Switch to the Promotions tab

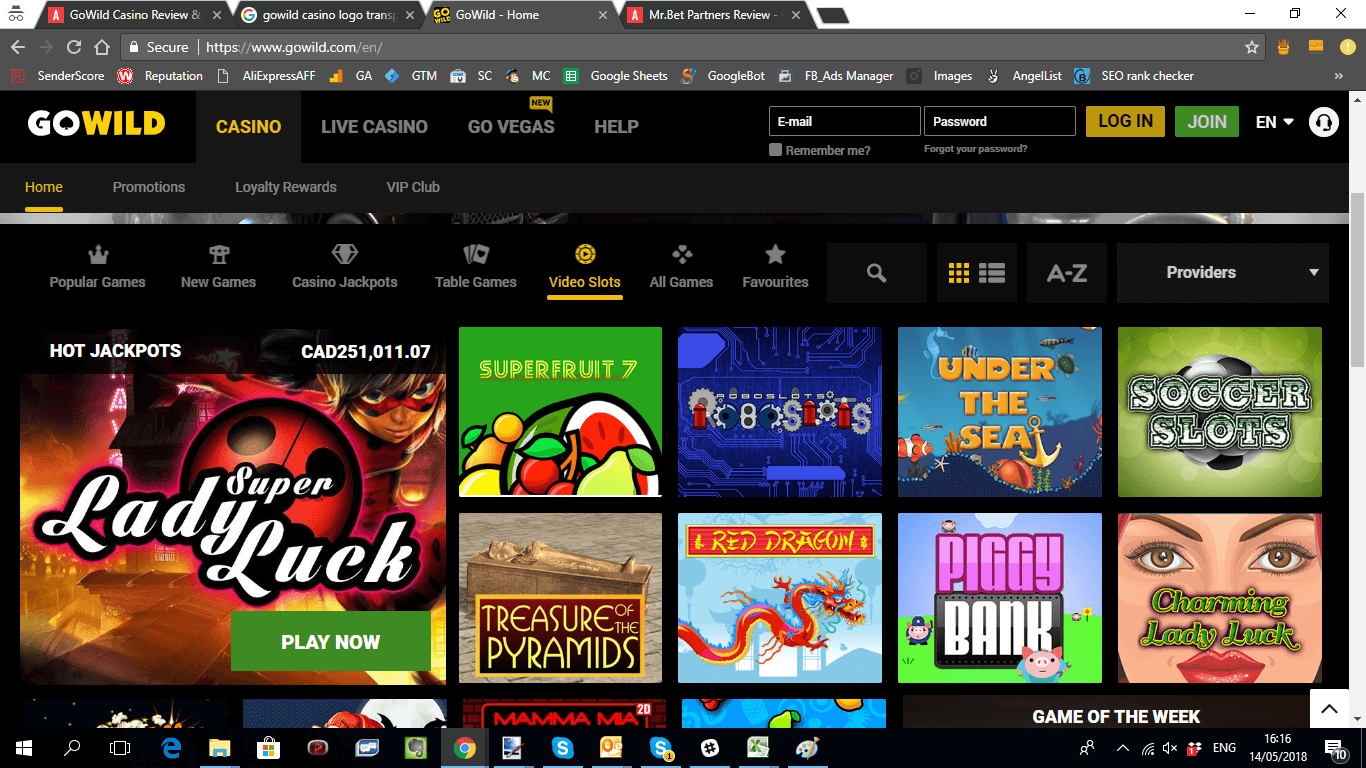[x=149, y=187]
